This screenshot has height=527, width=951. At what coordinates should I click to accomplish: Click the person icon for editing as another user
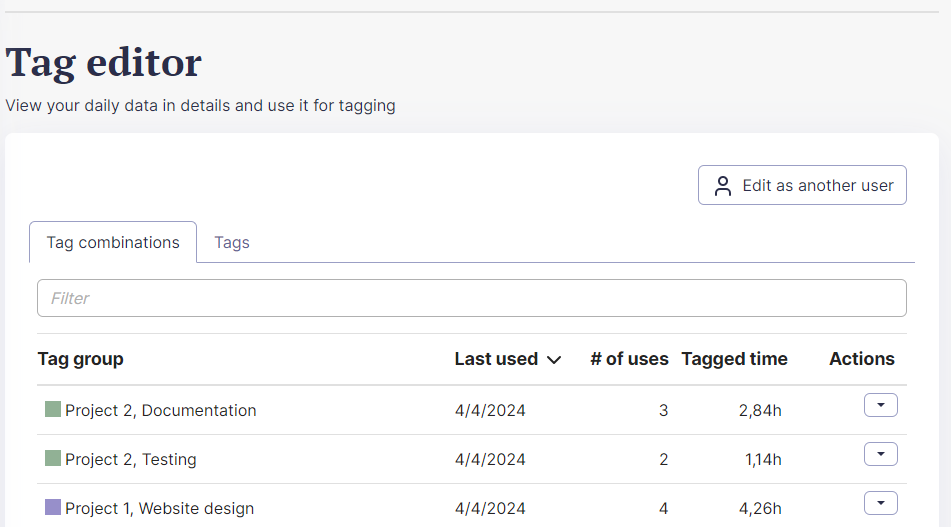(723, 186)
